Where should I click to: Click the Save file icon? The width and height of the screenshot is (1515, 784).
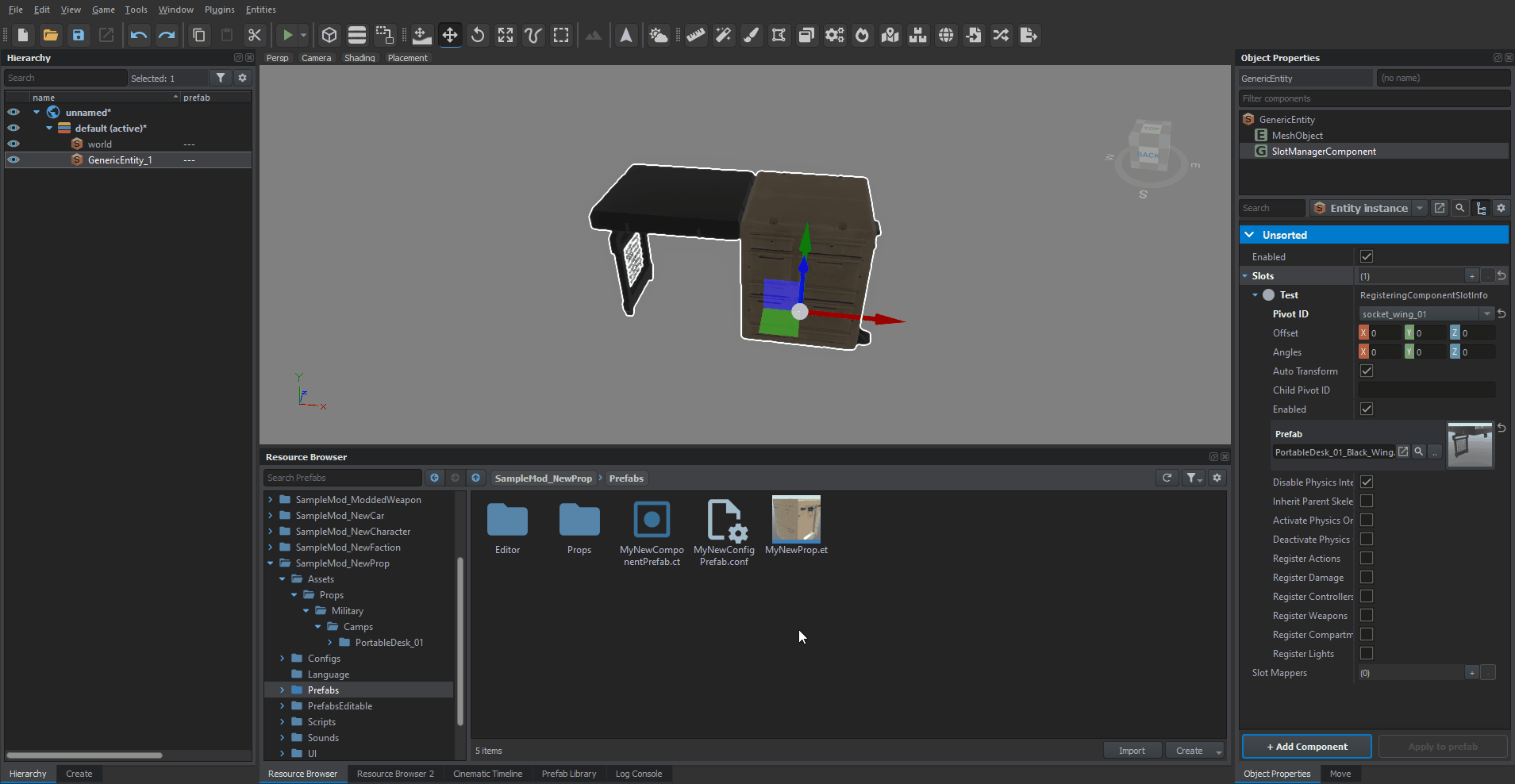78,35
